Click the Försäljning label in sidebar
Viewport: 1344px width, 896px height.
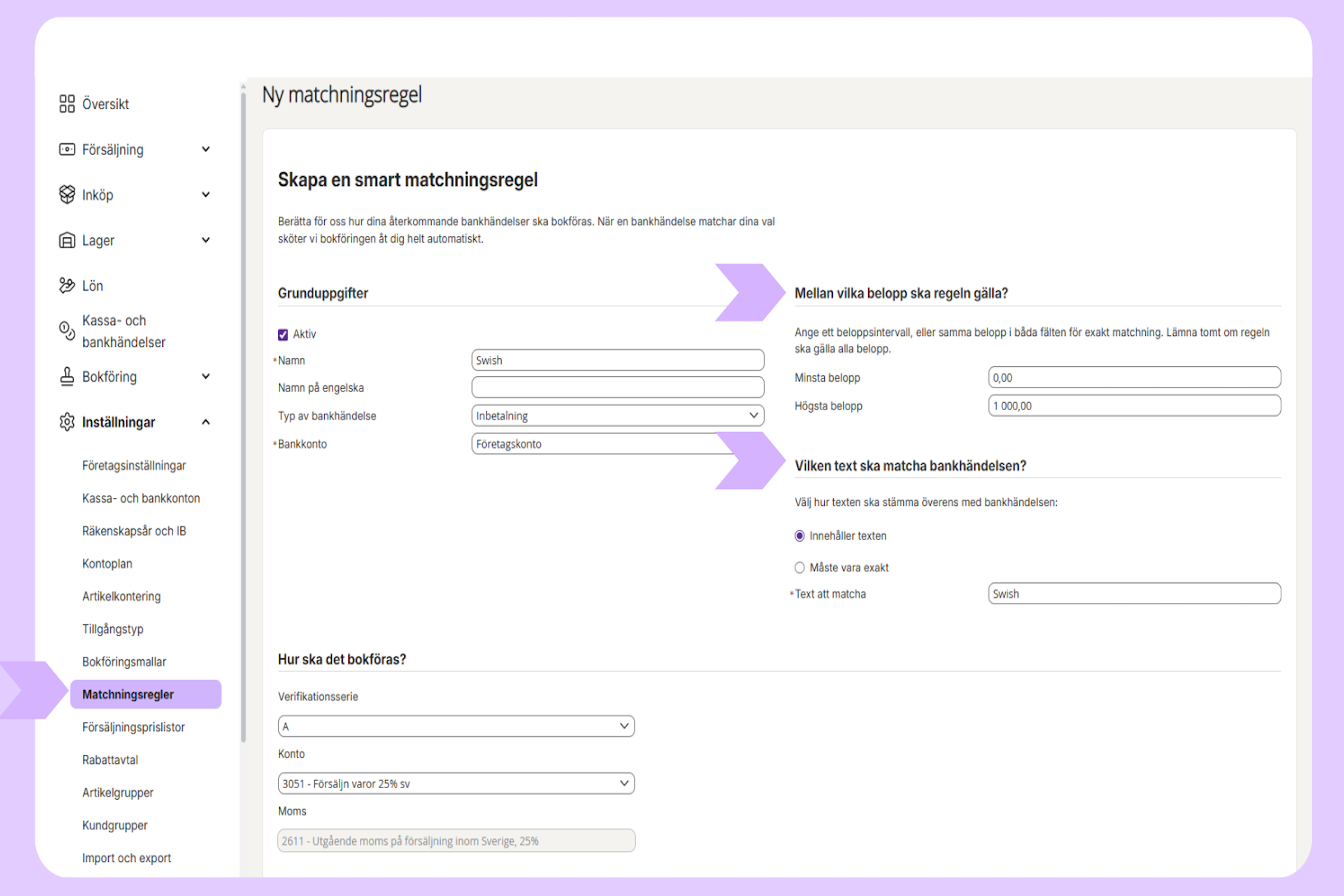[x=113, y=150]
